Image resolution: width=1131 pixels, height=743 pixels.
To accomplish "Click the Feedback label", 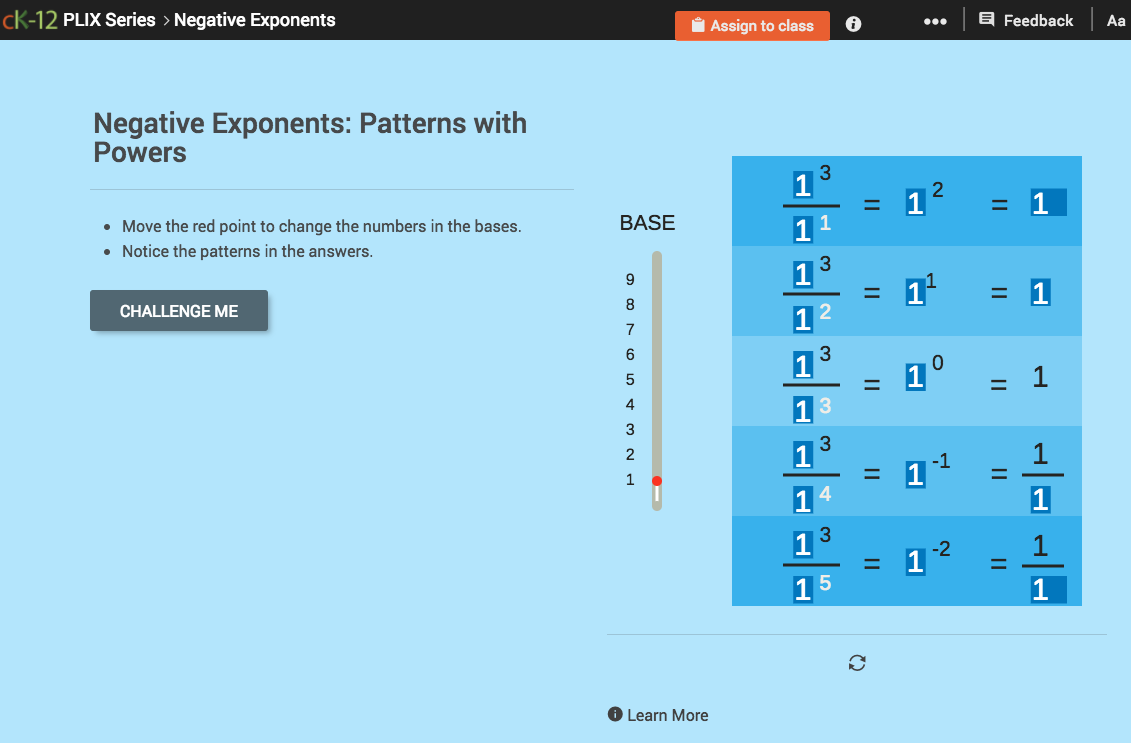I will tap(1038, 19).
